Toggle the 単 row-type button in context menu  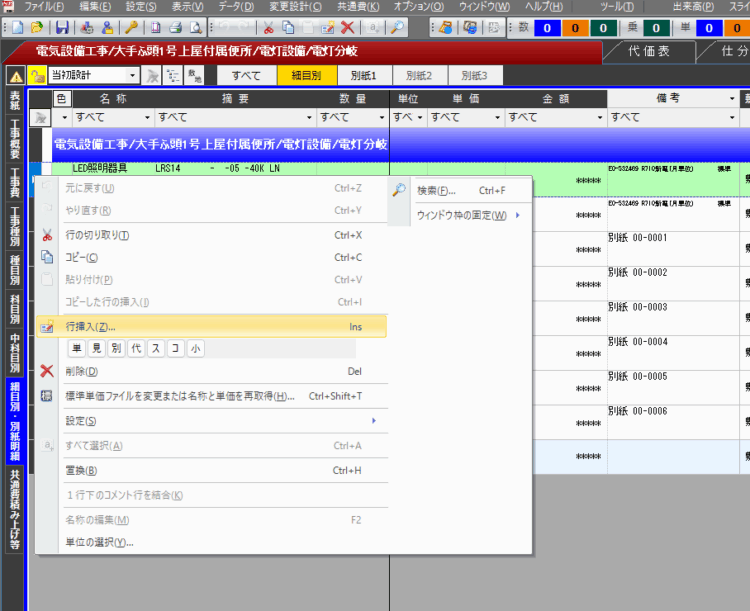[77, 348]
